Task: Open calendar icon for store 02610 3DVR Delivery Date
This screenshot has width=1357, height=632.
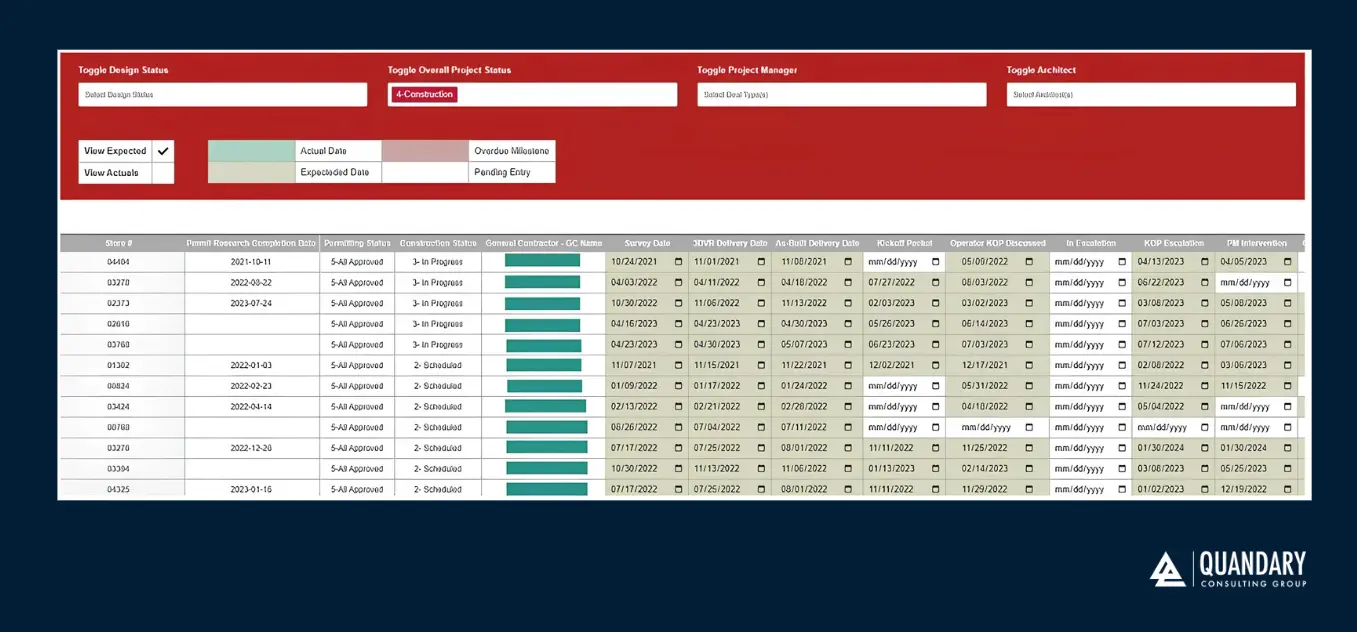Action: (761, 324)
